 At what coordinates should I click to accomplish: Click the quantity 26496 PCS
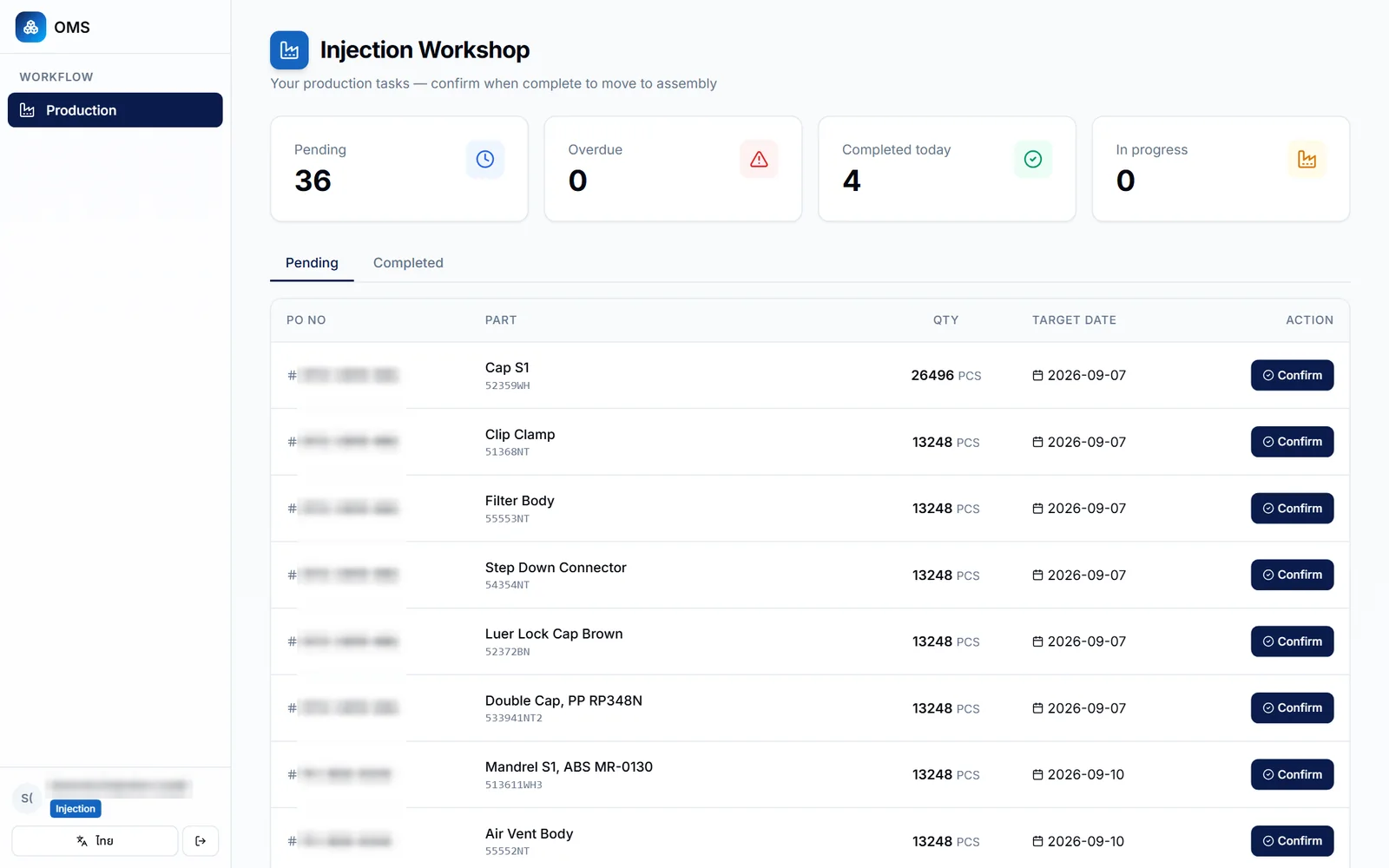click(x=946, y=376)
